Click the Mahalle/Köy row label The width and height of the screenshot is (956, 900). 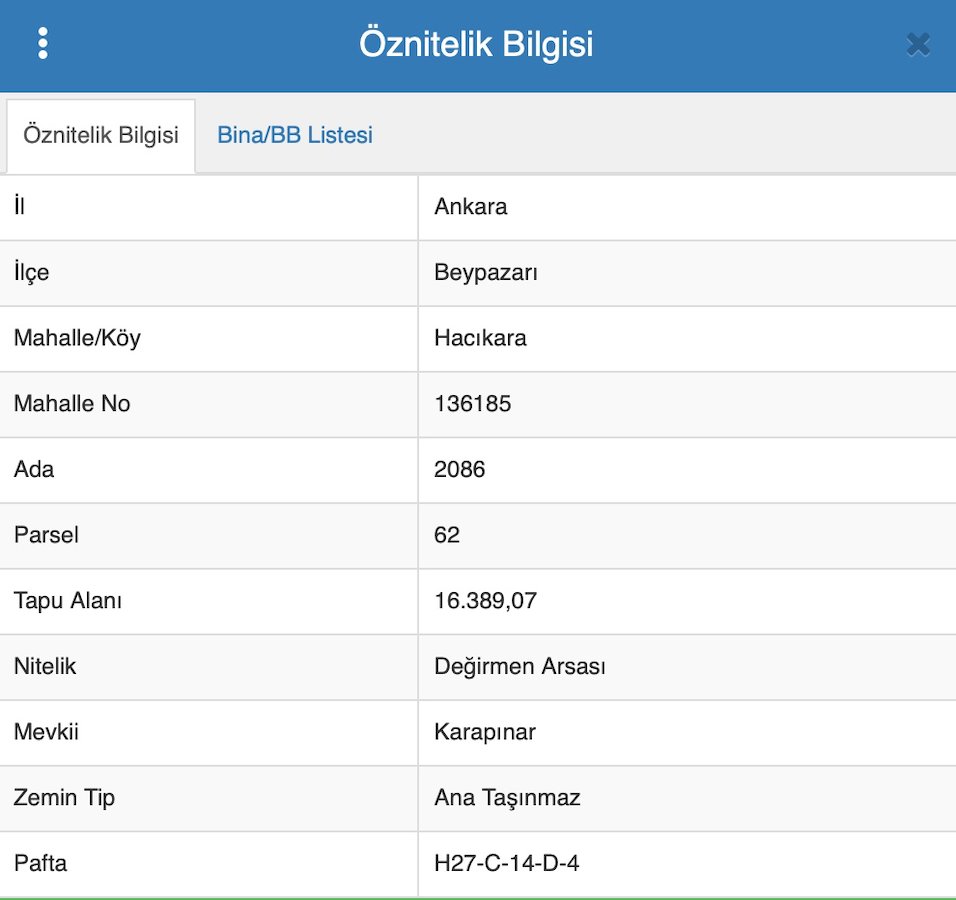point(77,338)
